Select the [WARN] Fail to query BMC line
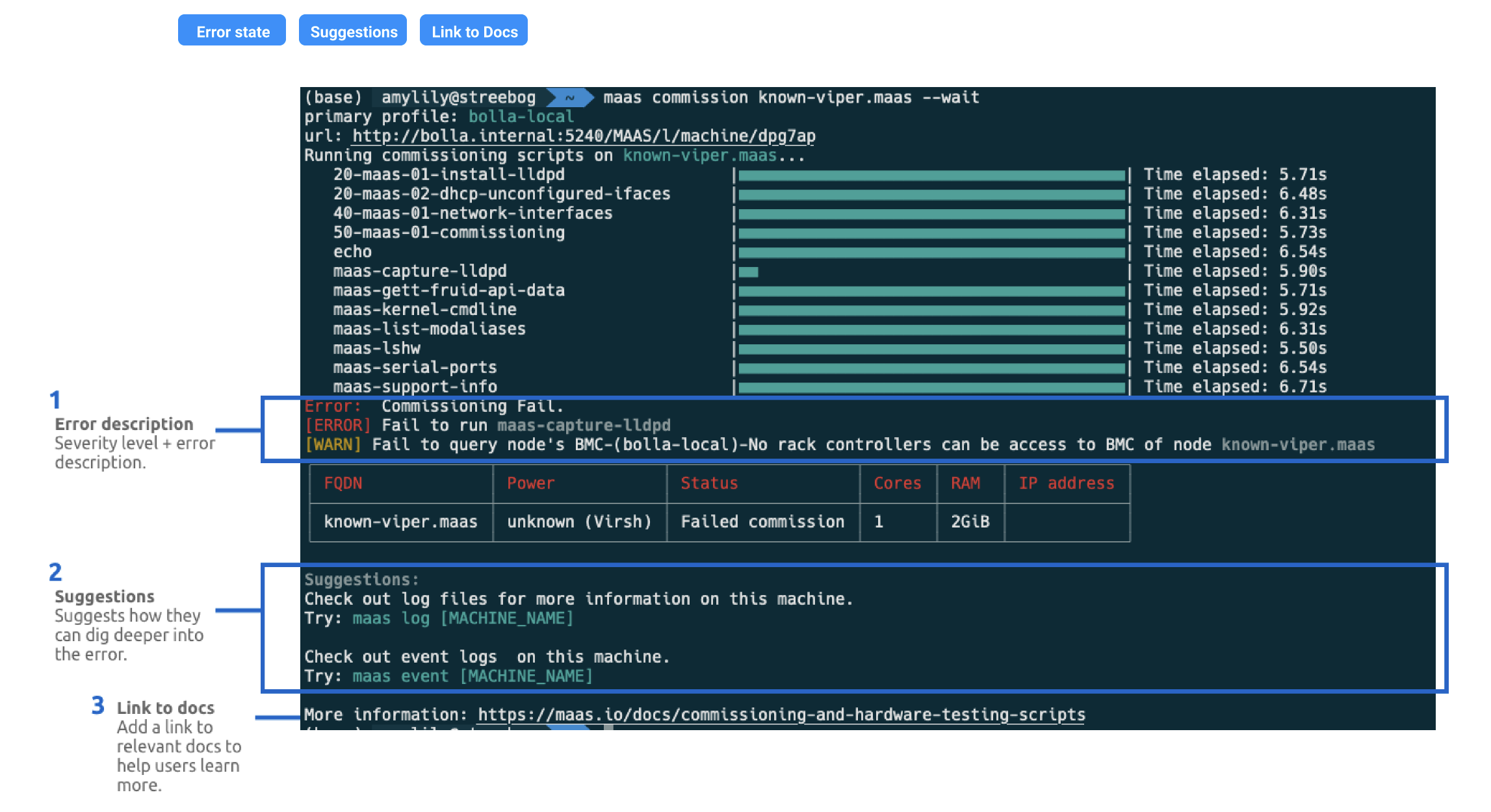The image size is (1491, 812). pos(840,445)
